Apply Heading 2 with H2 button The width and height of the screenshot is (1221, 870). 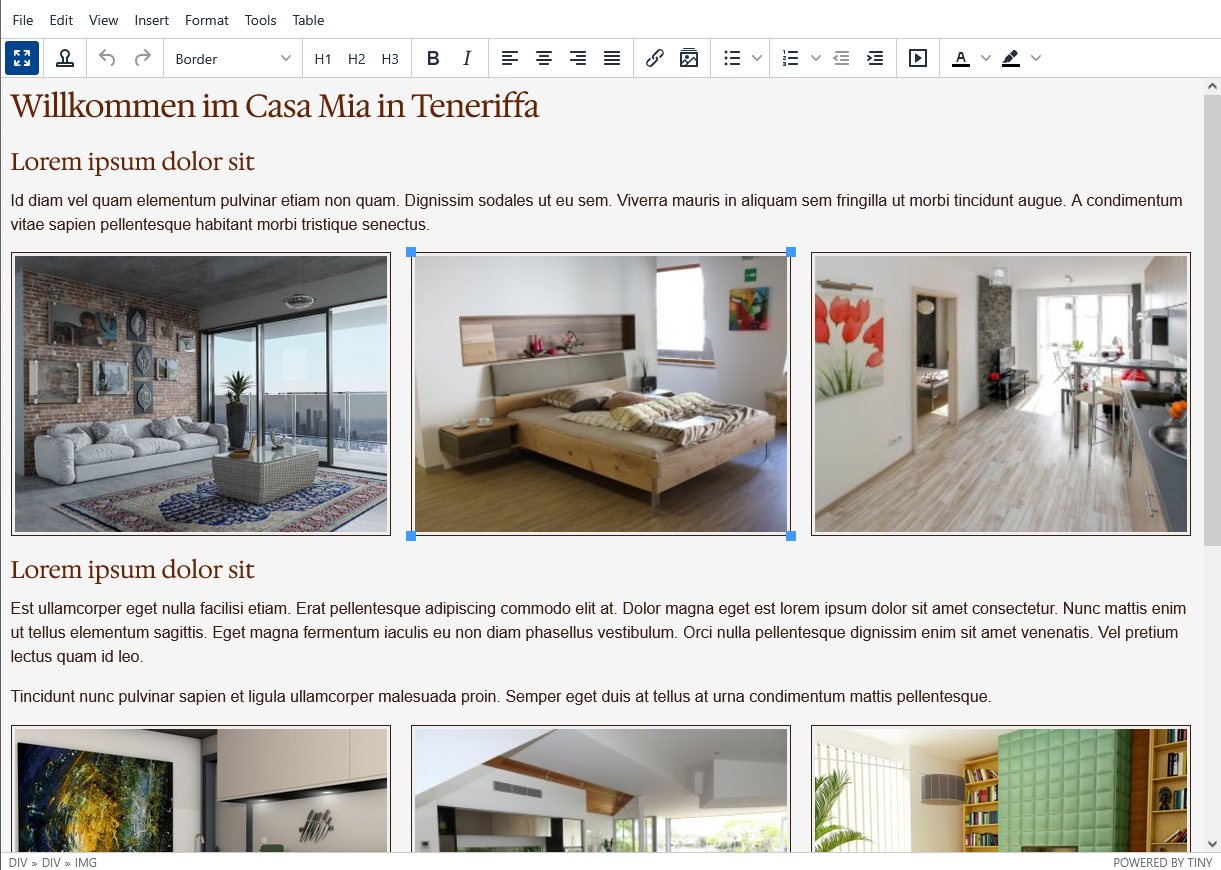point(357,59)
